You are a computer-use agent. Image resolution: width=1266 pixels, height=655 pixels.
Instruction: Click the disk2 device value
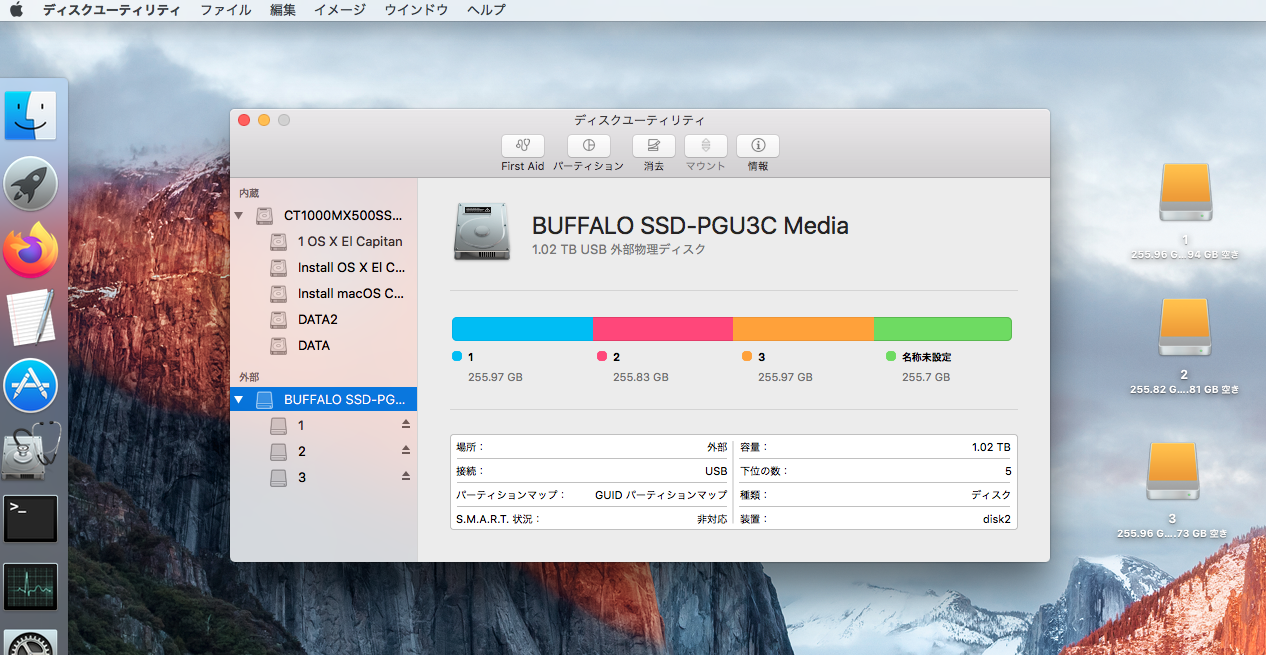[997, 519]
